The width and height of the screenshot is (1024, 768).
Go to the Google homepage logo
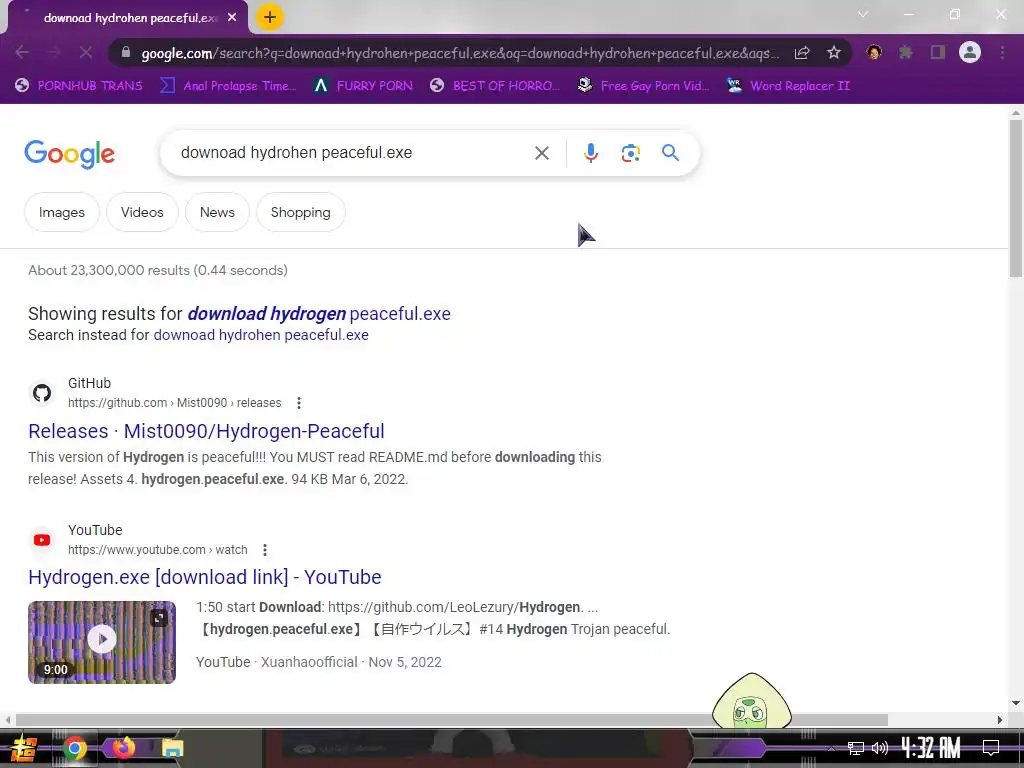(x=69, y=154)
